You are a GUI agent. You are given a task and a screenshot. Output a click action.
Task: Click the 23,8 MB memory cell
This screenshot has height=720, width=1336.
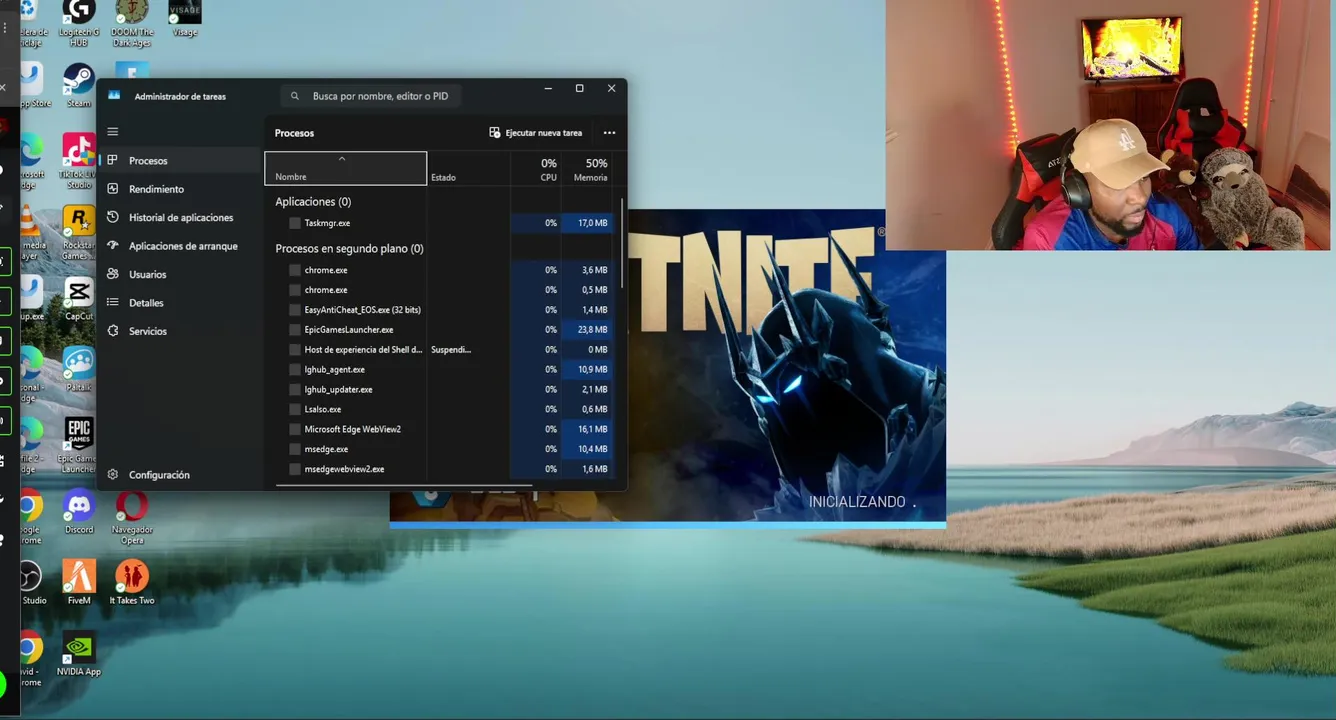click(x=589, y=329)
